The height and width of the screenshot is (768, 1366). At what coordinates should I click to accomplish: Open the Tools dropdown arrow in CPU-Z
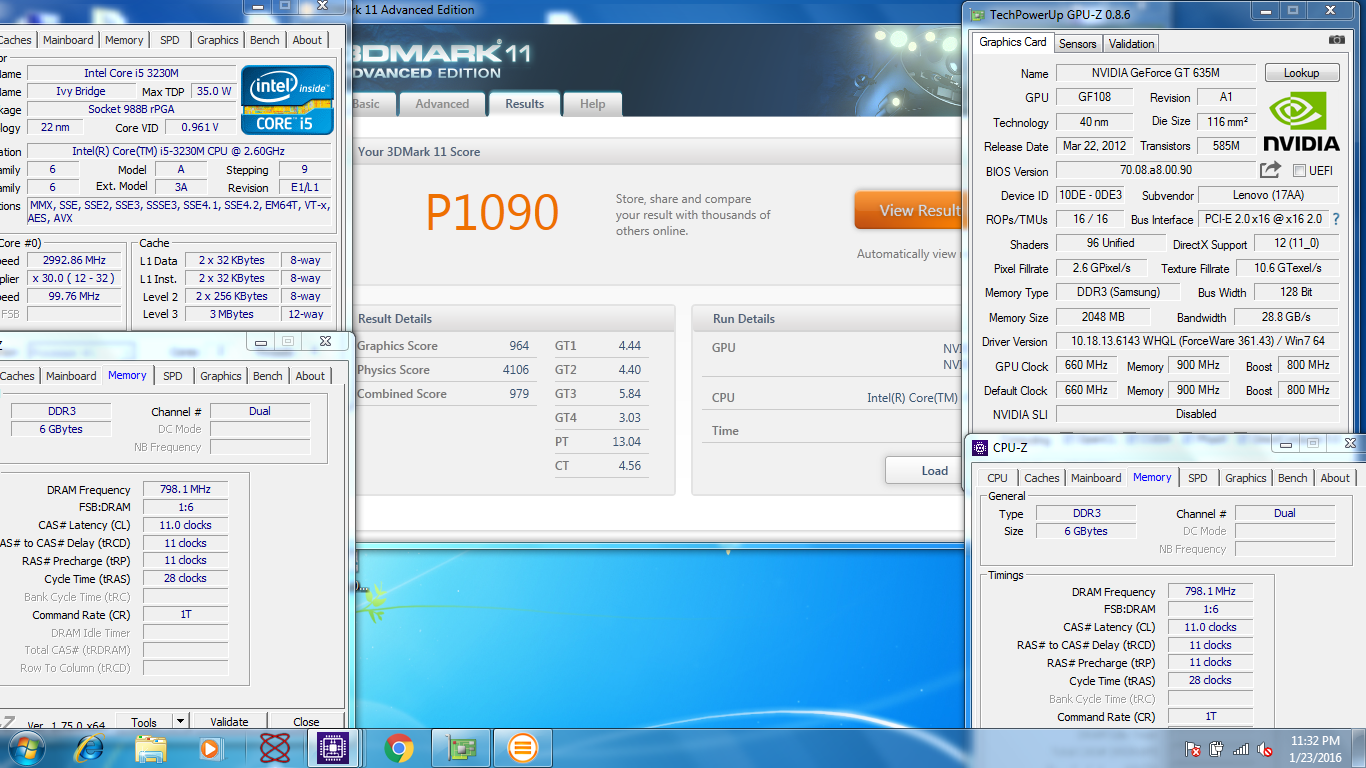[x=180, y=721]
